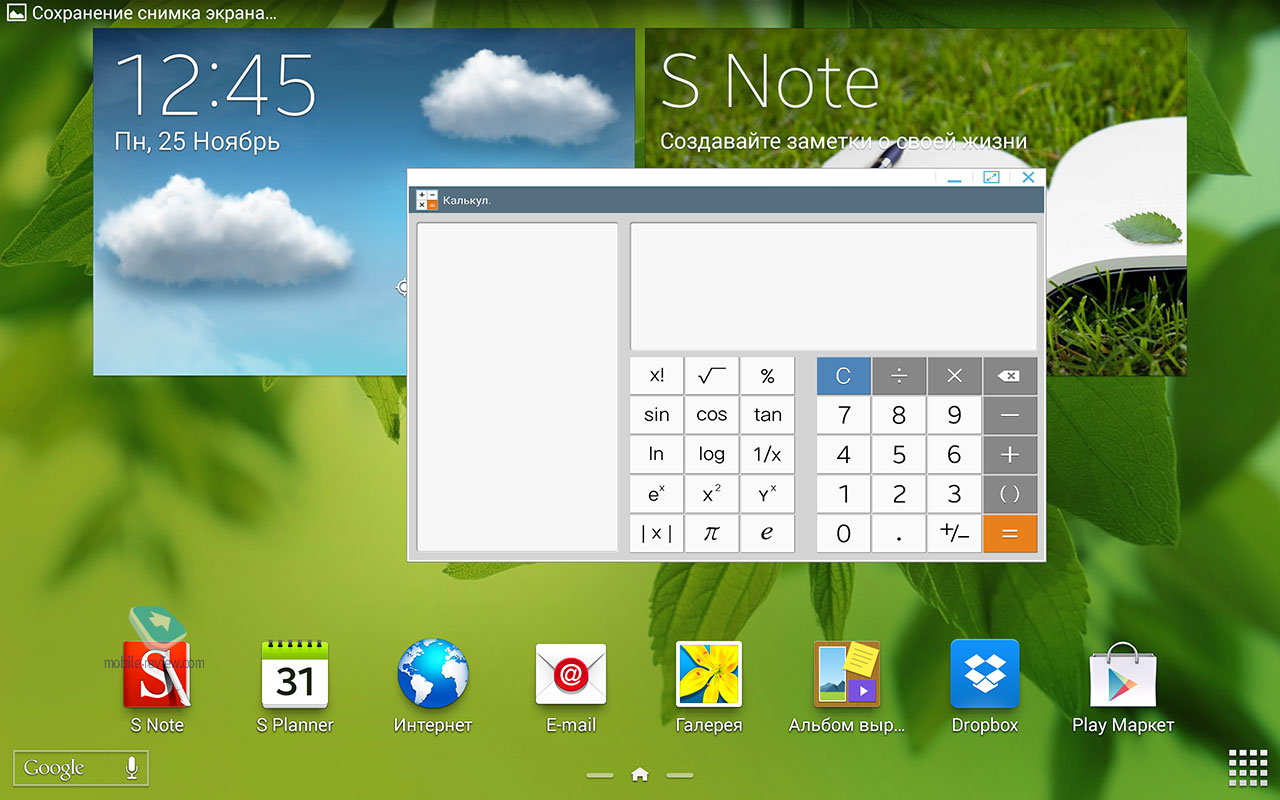Viewport: 1280px width, 800px height.
Task: Tap digit 0 on calculator
Action: (844, 534)
